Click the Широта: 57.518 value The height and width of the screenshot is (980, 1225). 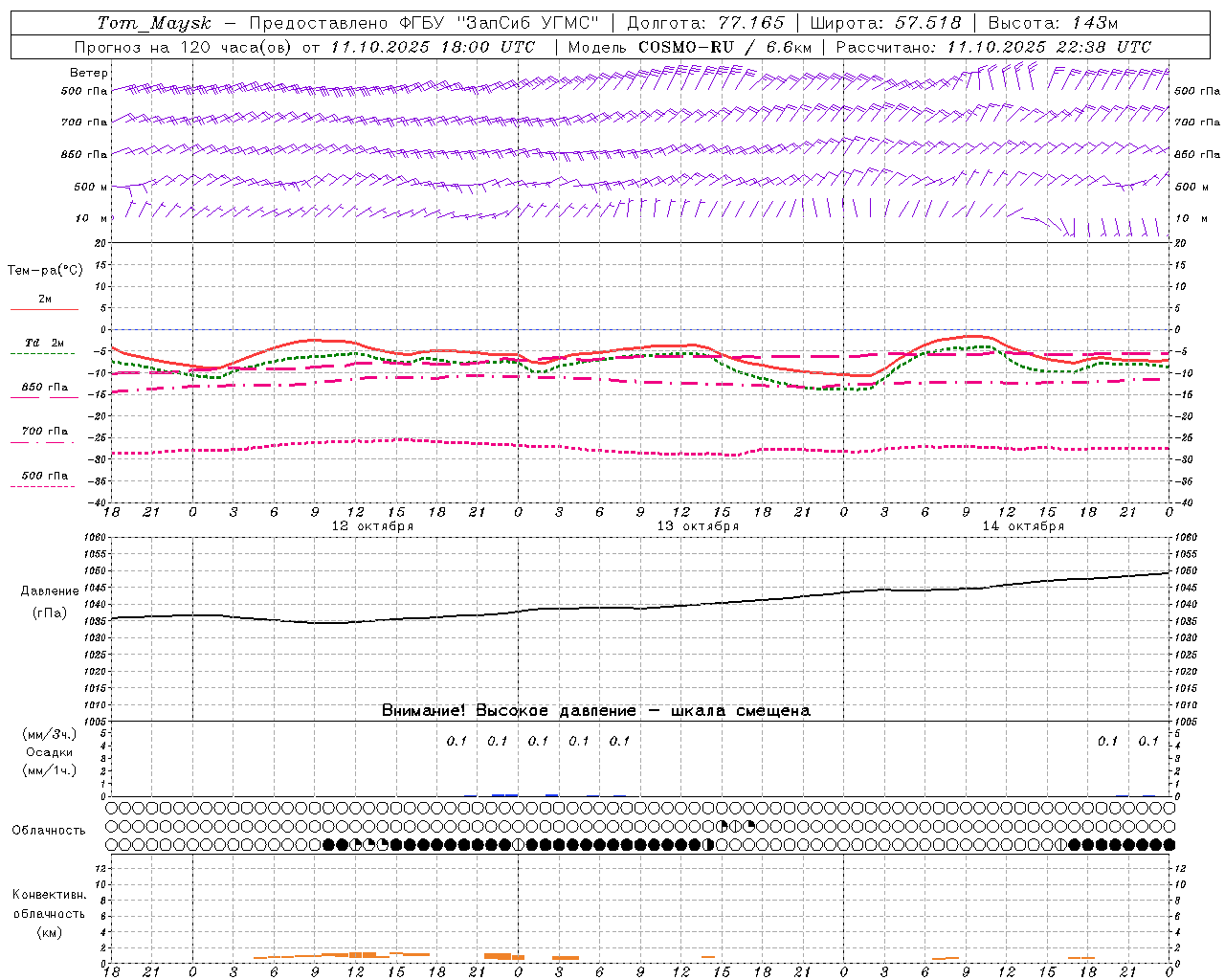click(x=885, y=23)
